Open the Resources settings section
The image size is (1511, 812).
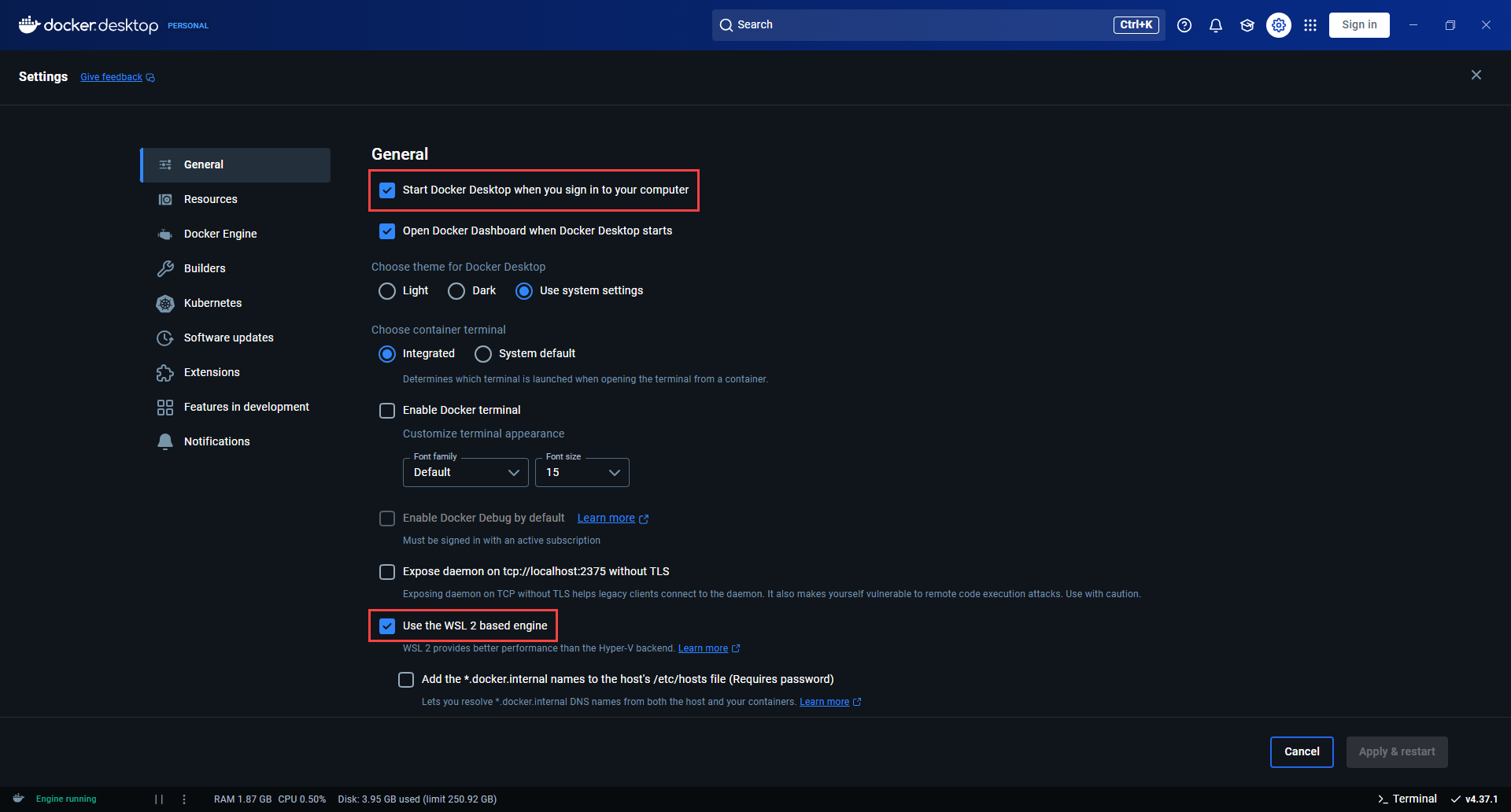235,199
